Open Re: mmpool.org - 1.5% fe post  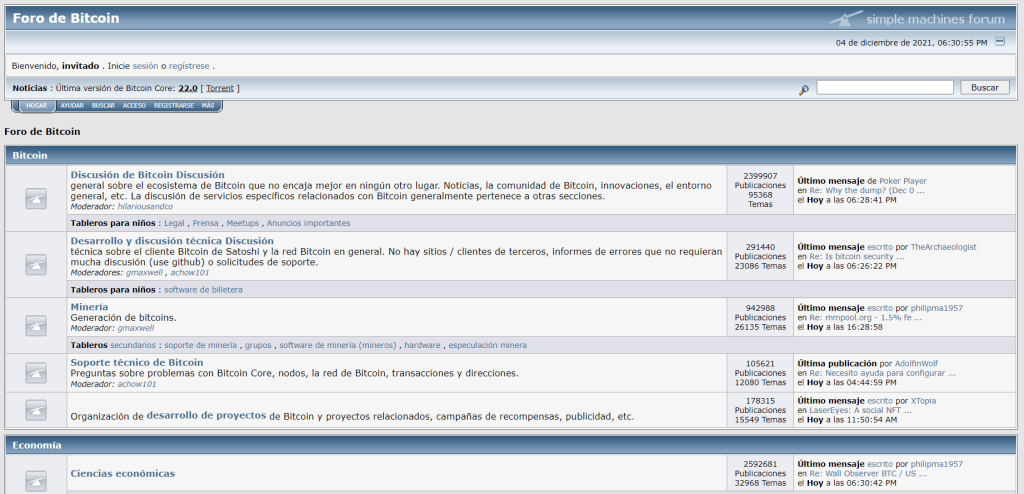[x=865, y=318]
